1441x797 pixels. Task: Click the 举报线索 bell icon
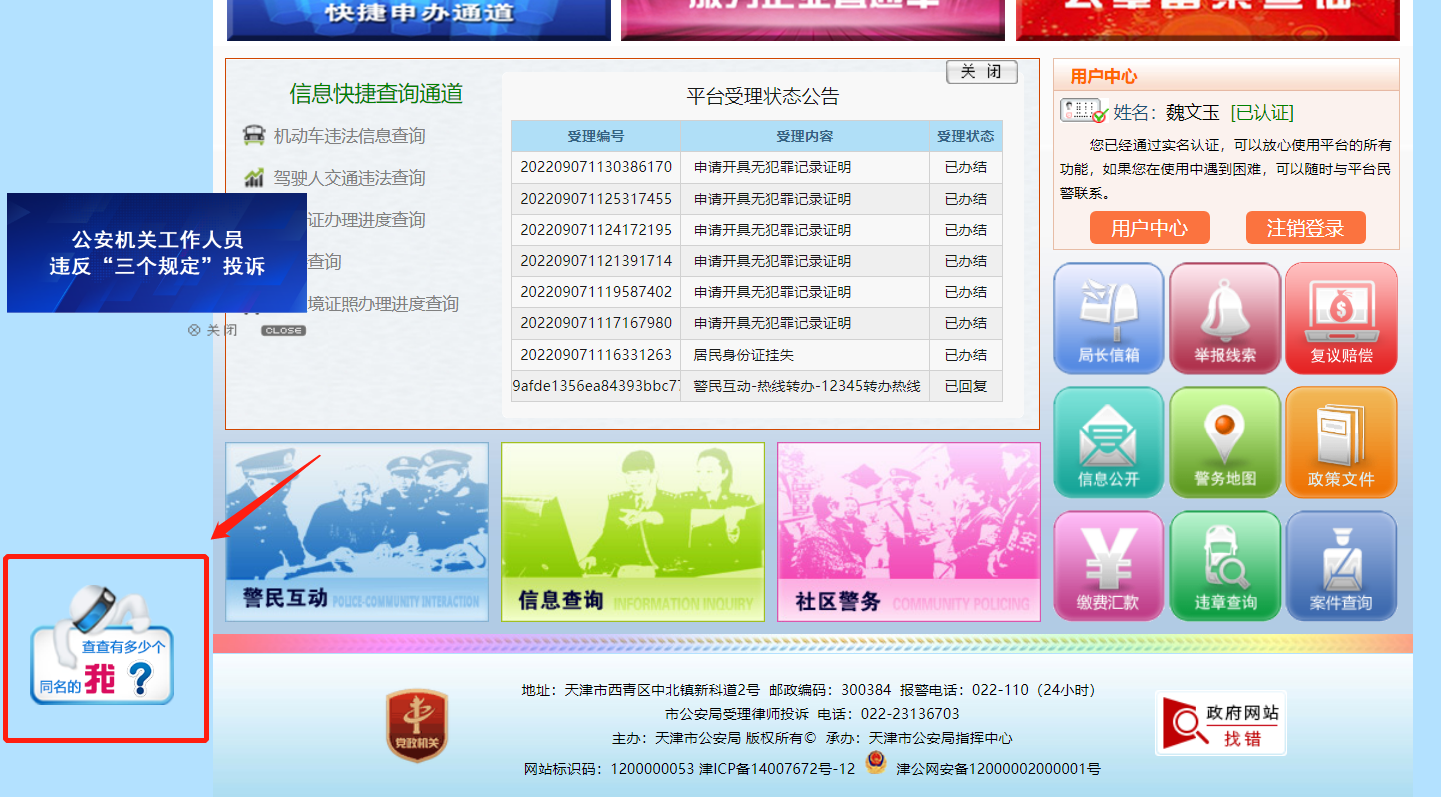click(1224, 318)
